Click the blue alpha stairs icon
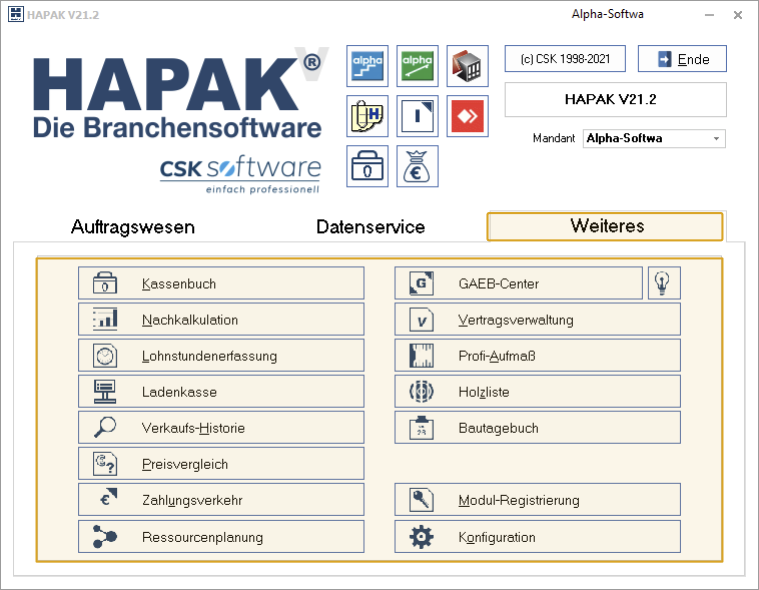 (367, 66)
